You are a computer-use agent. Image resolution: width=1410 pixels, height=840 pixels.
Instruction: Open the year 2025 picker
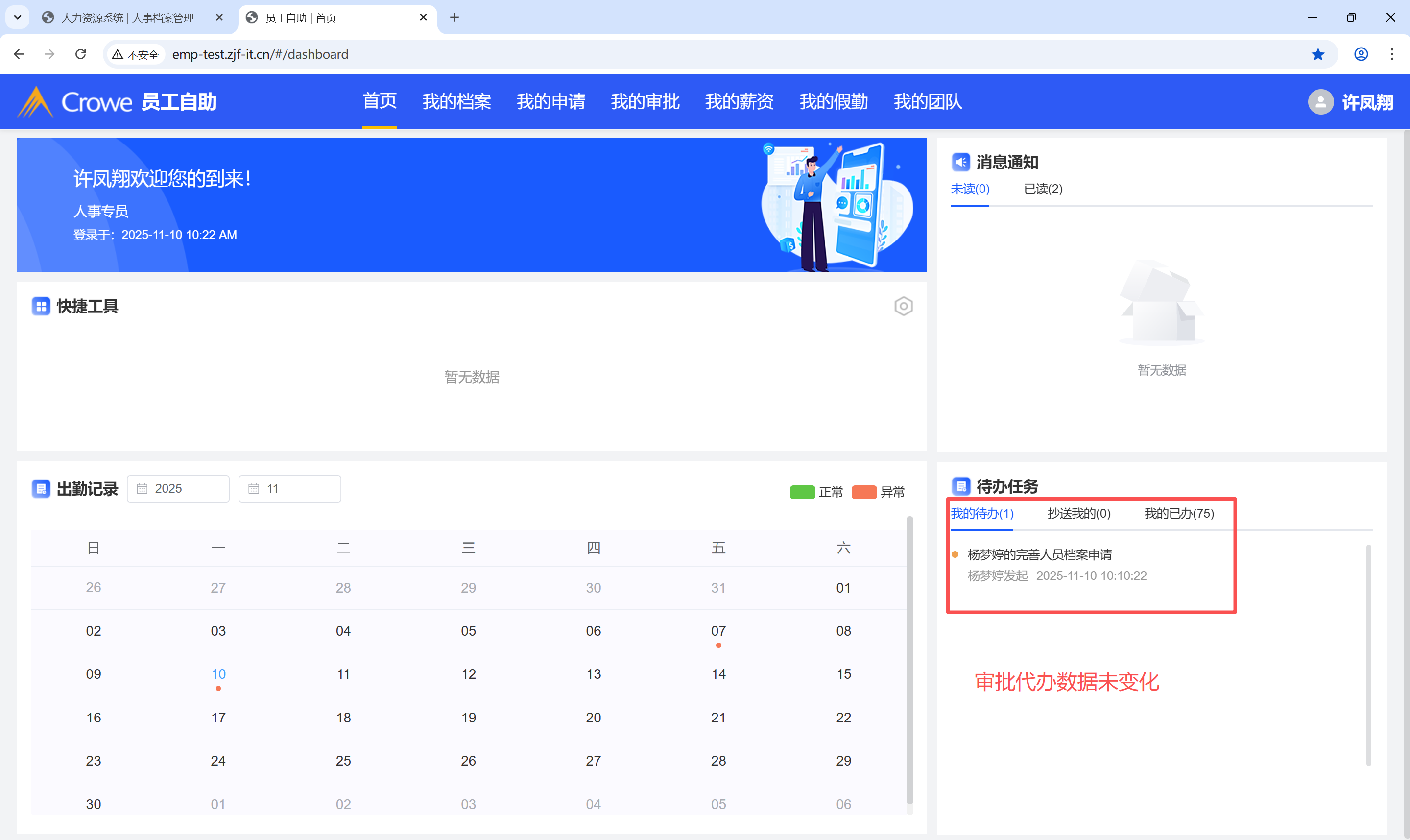click(178, 488)
